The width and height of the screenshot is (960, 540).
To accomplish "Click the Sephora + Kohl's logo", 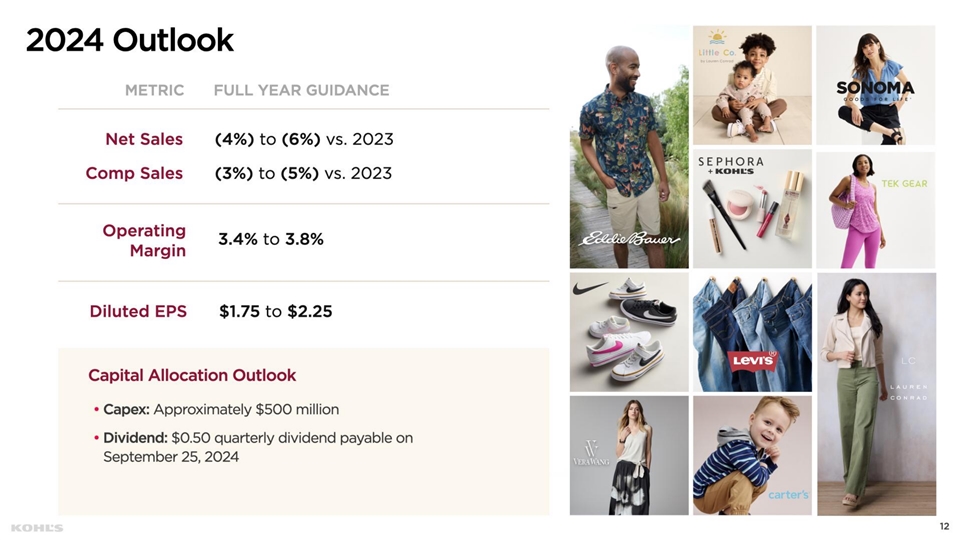I will pos(730,165).
